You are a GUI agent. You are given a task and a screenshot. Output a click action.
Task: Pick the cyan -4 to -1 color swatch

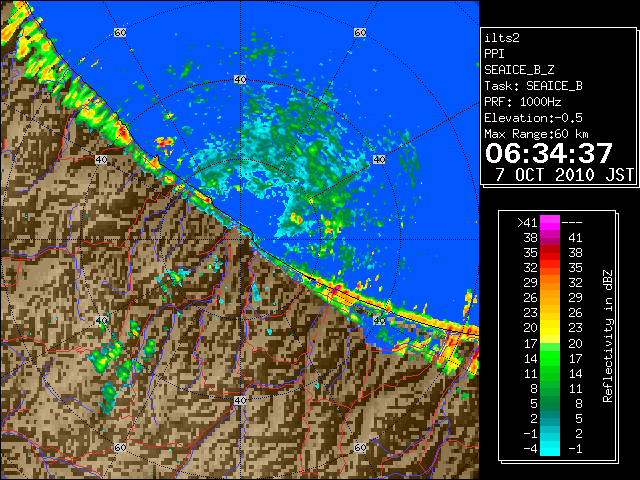click(x=550, y=449)
